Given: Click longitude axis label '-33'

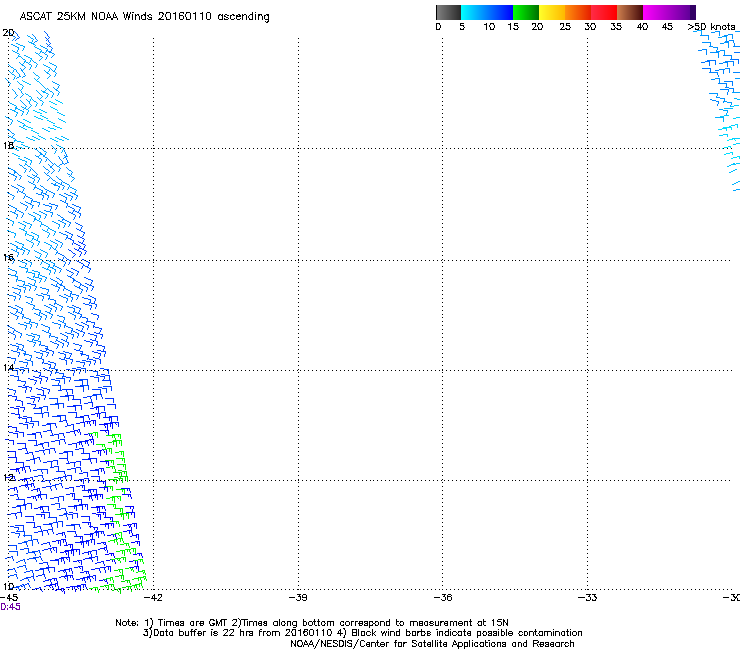Looking at the screenshot, I should (588, 598).
